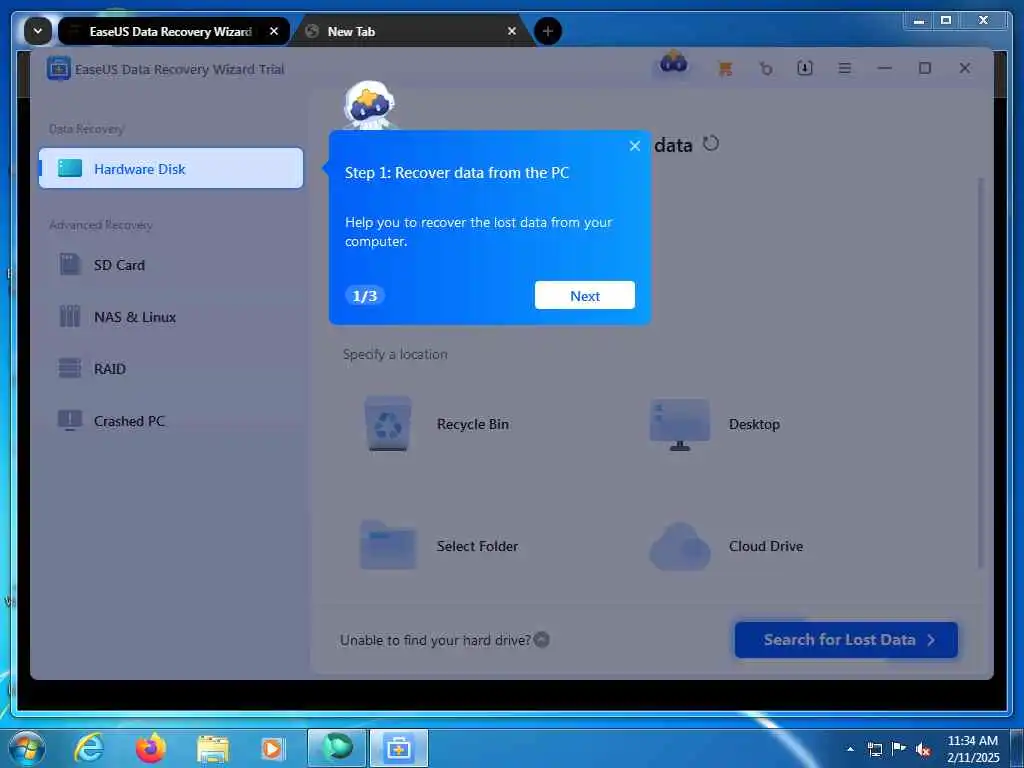Click the Crashed PC monitor icon
The image size is (1024, 768).
70,421
